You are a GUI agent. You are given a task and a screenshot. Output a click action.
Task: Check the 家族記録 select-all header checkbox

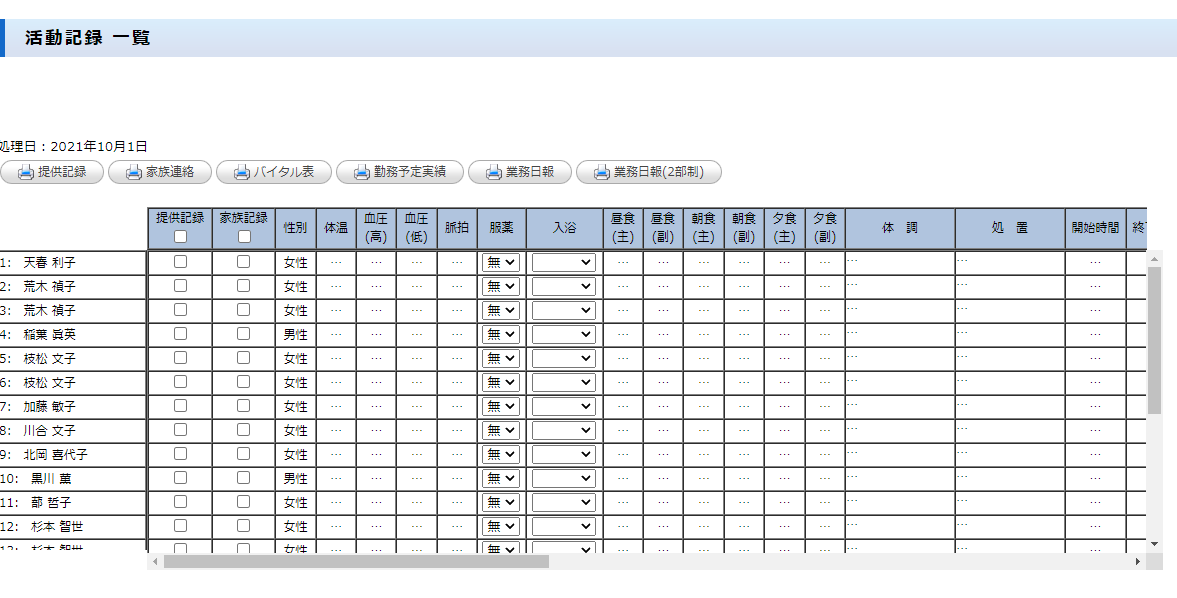click(x=244, y=237)
